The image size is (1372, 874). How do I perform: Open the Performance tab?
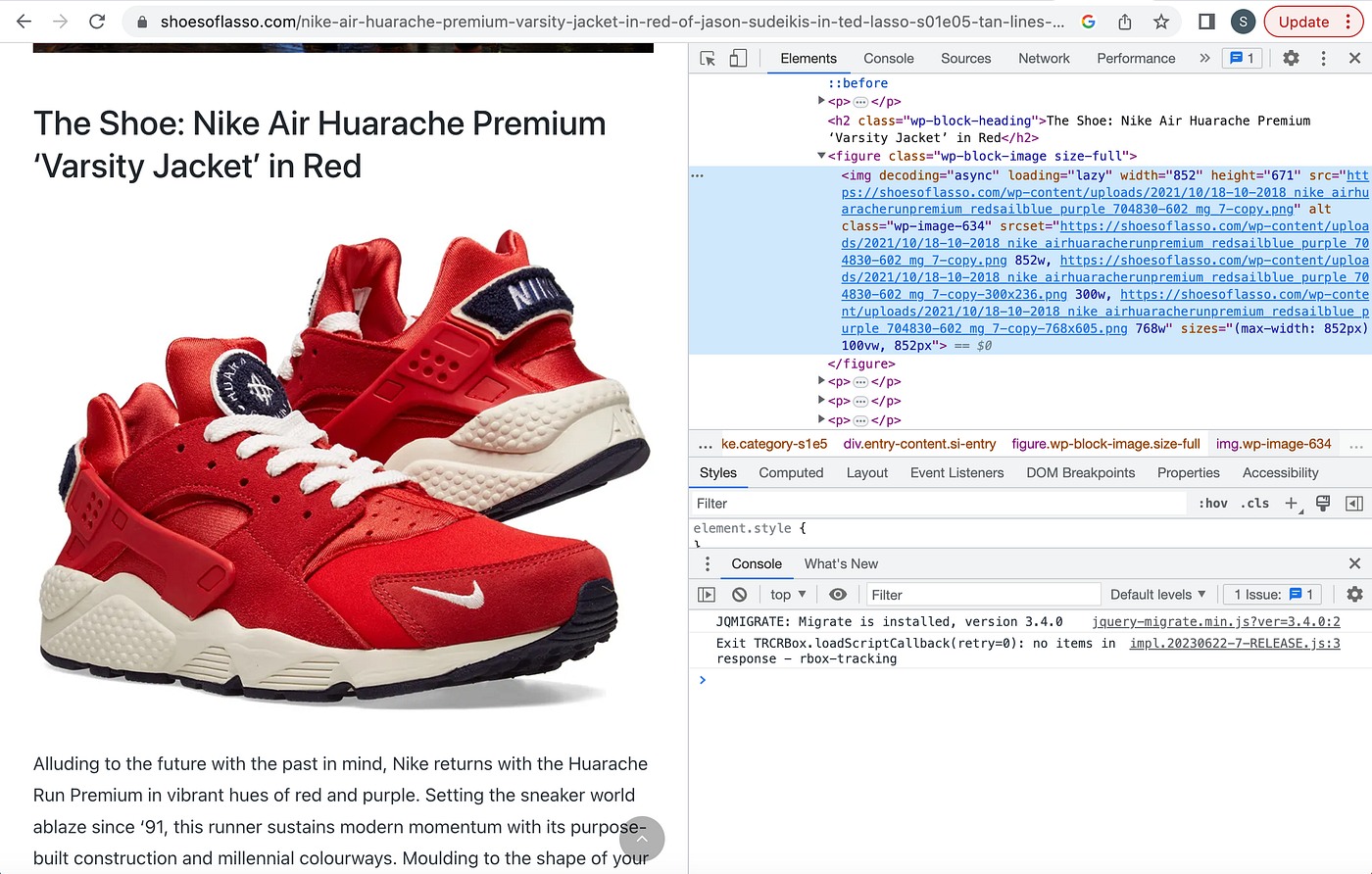tap(1136, 59)
